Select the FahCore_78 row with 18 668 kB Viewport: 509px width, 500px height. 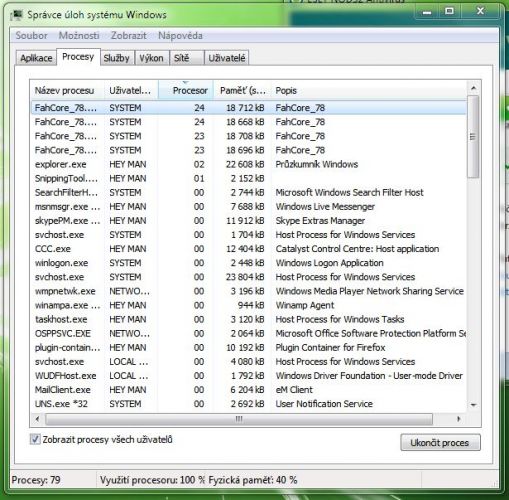coord(249,122)
